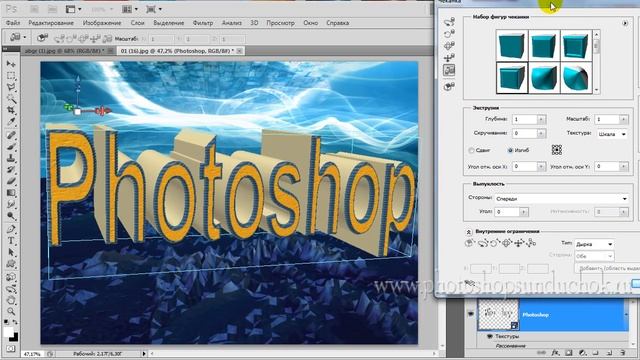The width and height of the screenshot is (640, 360).
Task: Open the arrange documents dropdown
Action: 131,9
